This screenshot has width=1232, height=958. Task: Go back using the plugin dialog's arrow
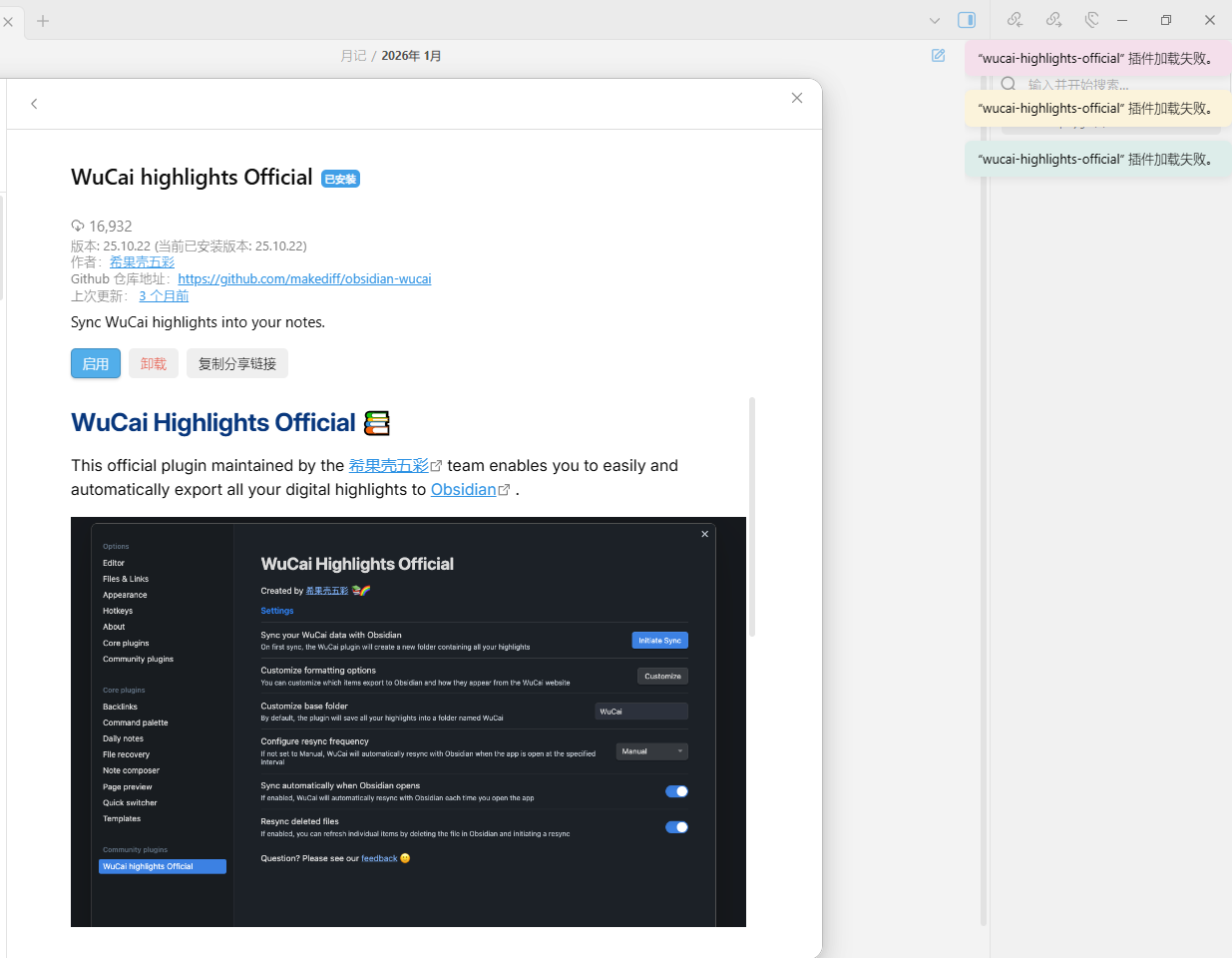tap(34, 104)
